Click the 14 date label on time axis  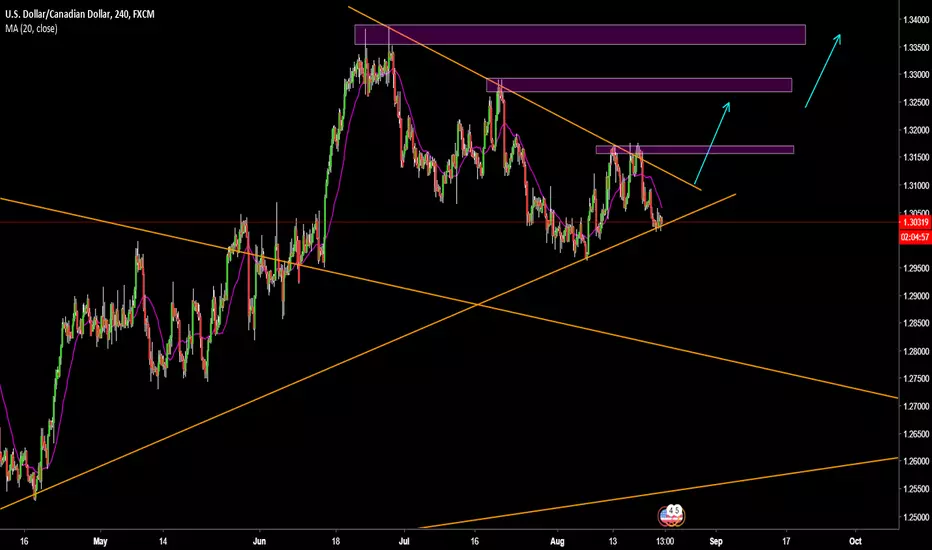click(163, 542)
